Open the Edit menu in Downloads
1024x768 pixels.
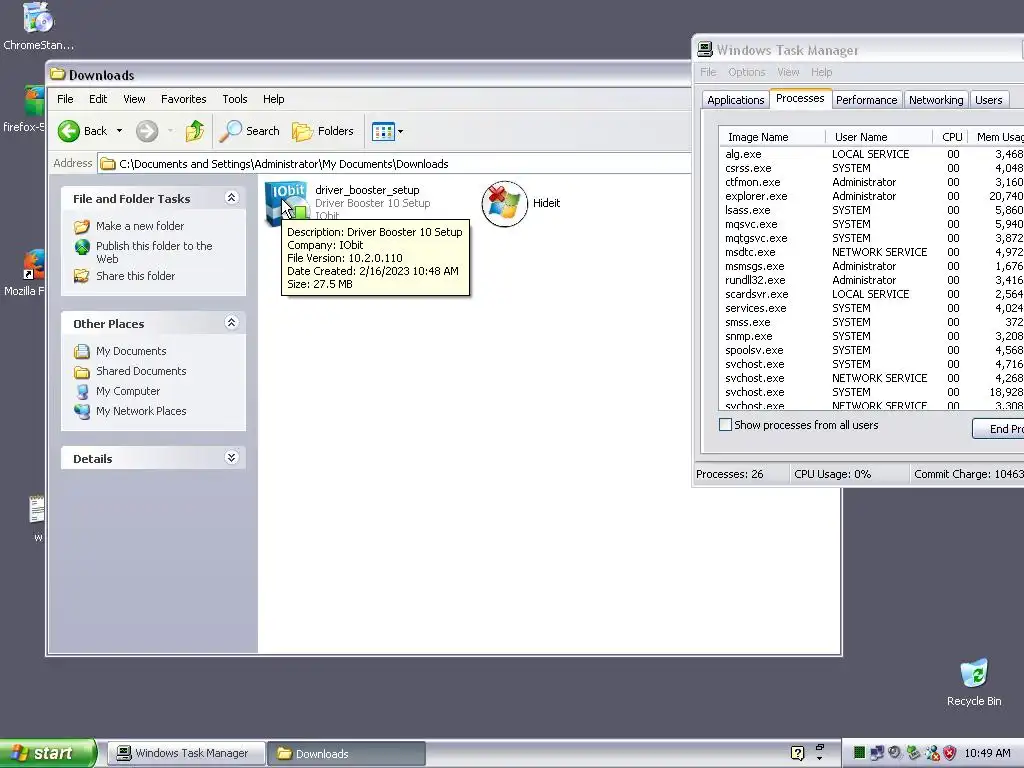click(x=98, y=99)
